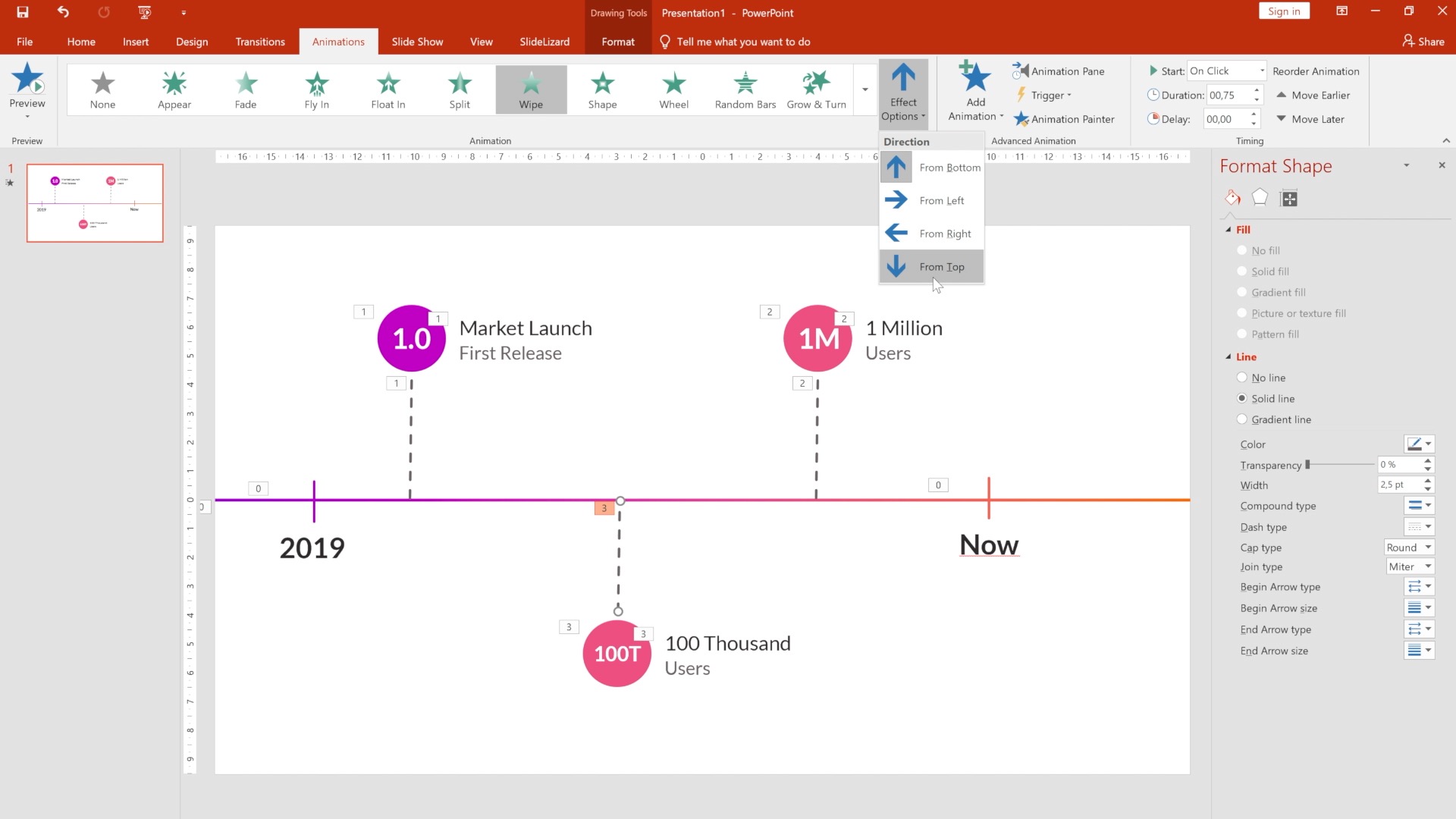The width and height of the screenshot is (1456, 819).
Task: Select Solid fill radio button
Action: point(1242,271)
